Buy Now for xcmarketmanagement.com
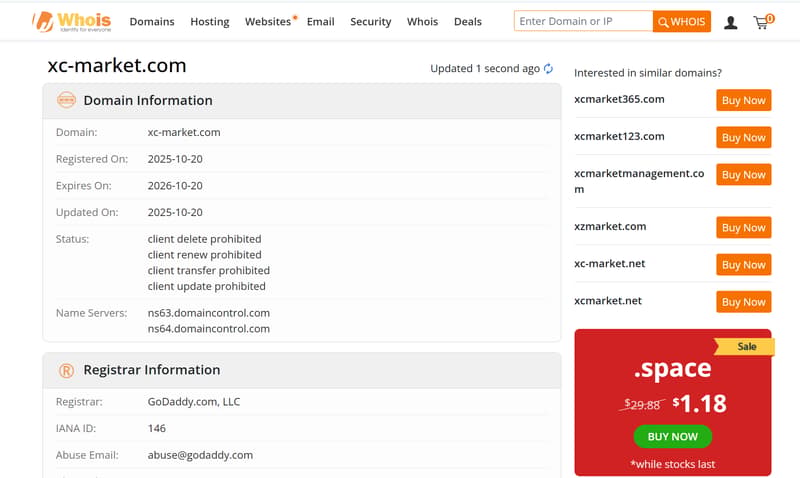The width and height of the screenshot is (800, 478). click(x=743, y=174)
